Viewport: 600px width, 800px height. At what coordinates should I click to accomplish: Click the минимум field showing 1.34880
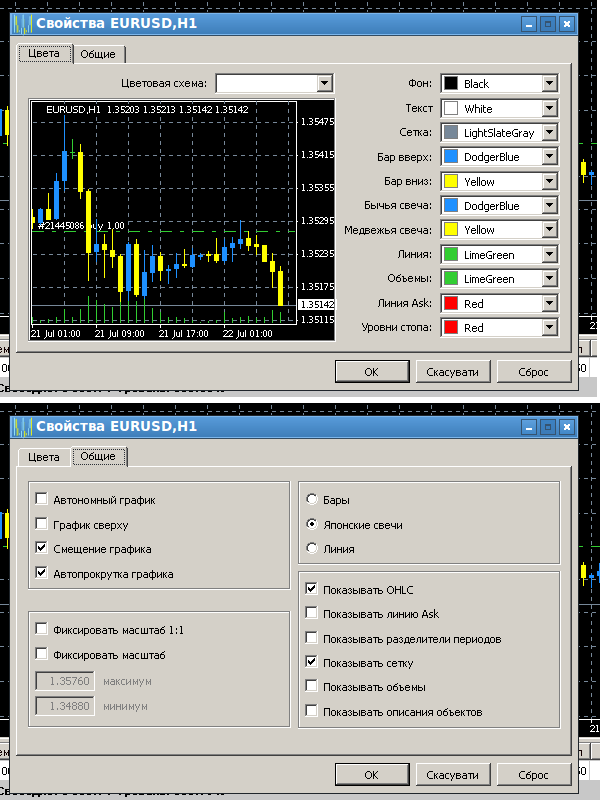[65, 706]
